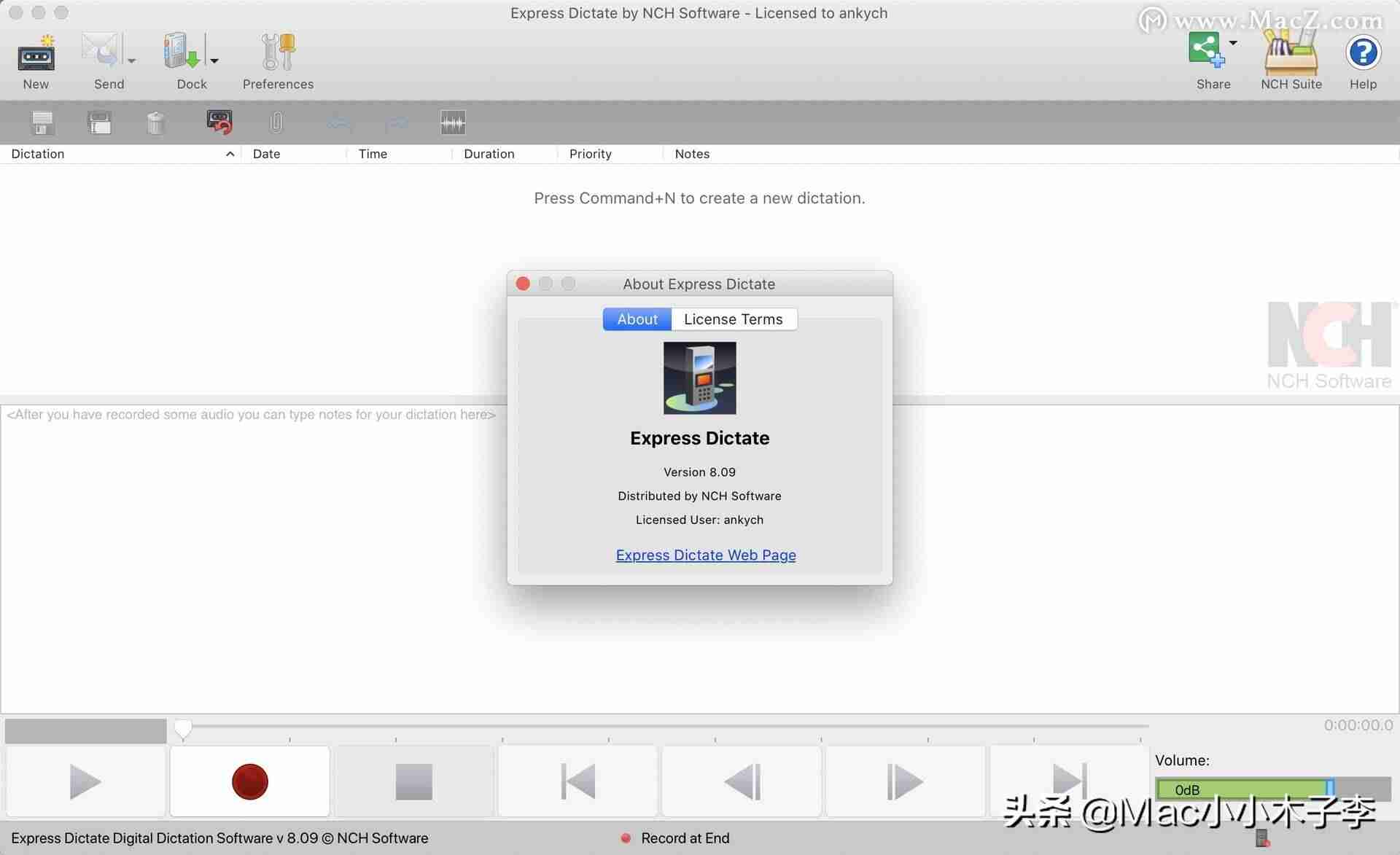Screen dimensions: 1400x855
Task: Click the paperclip attachment icon
Action: [276, 122]
